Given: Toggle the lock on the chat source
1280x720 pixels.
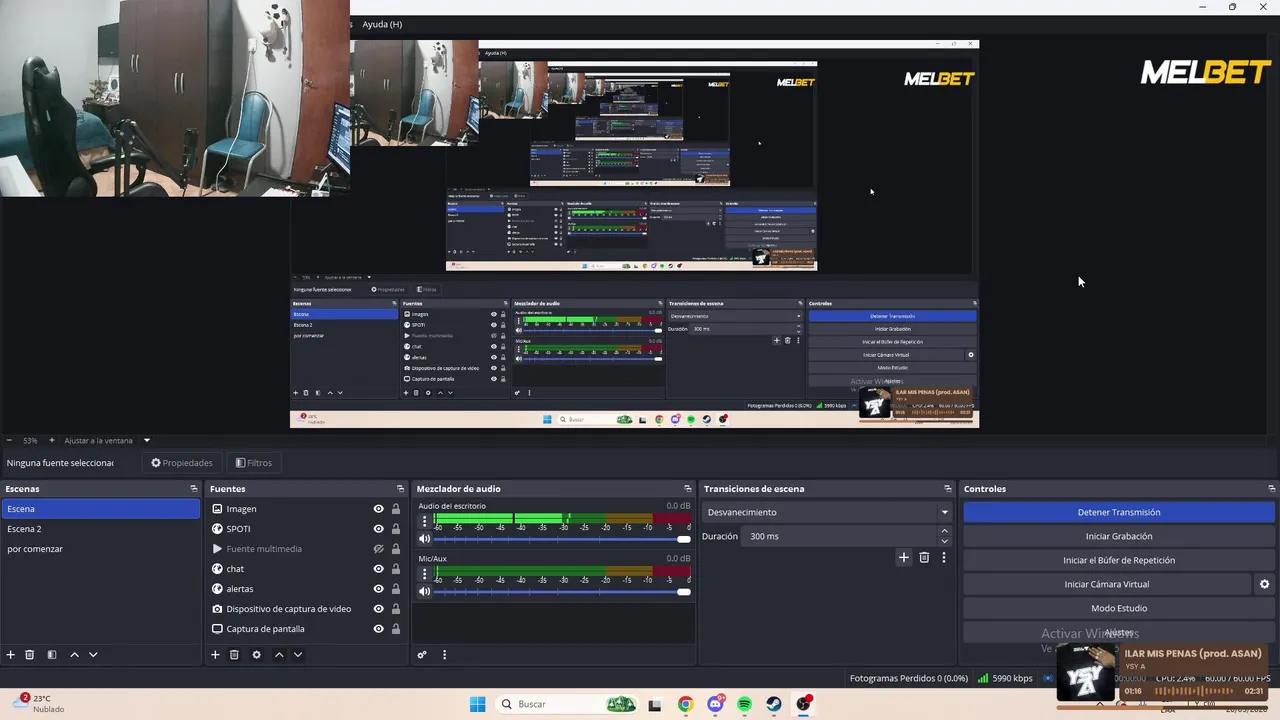Looking at the screenshot, I should tap(396, 569).
